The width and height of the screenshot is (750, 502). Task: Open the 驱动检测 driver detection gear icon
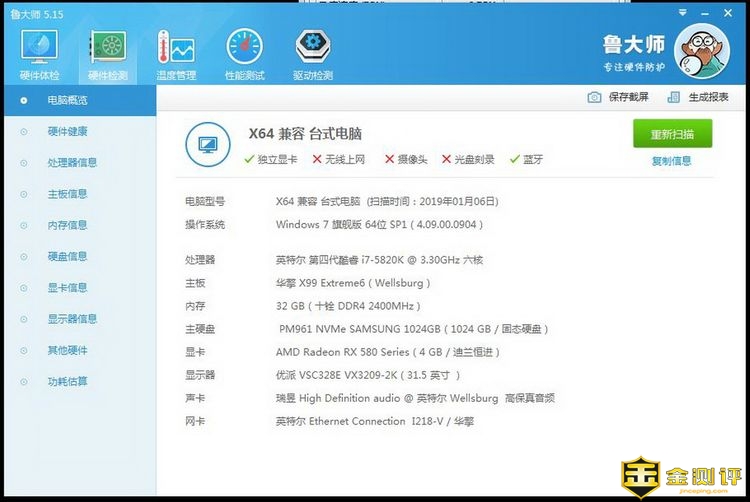tap(313, 47)
